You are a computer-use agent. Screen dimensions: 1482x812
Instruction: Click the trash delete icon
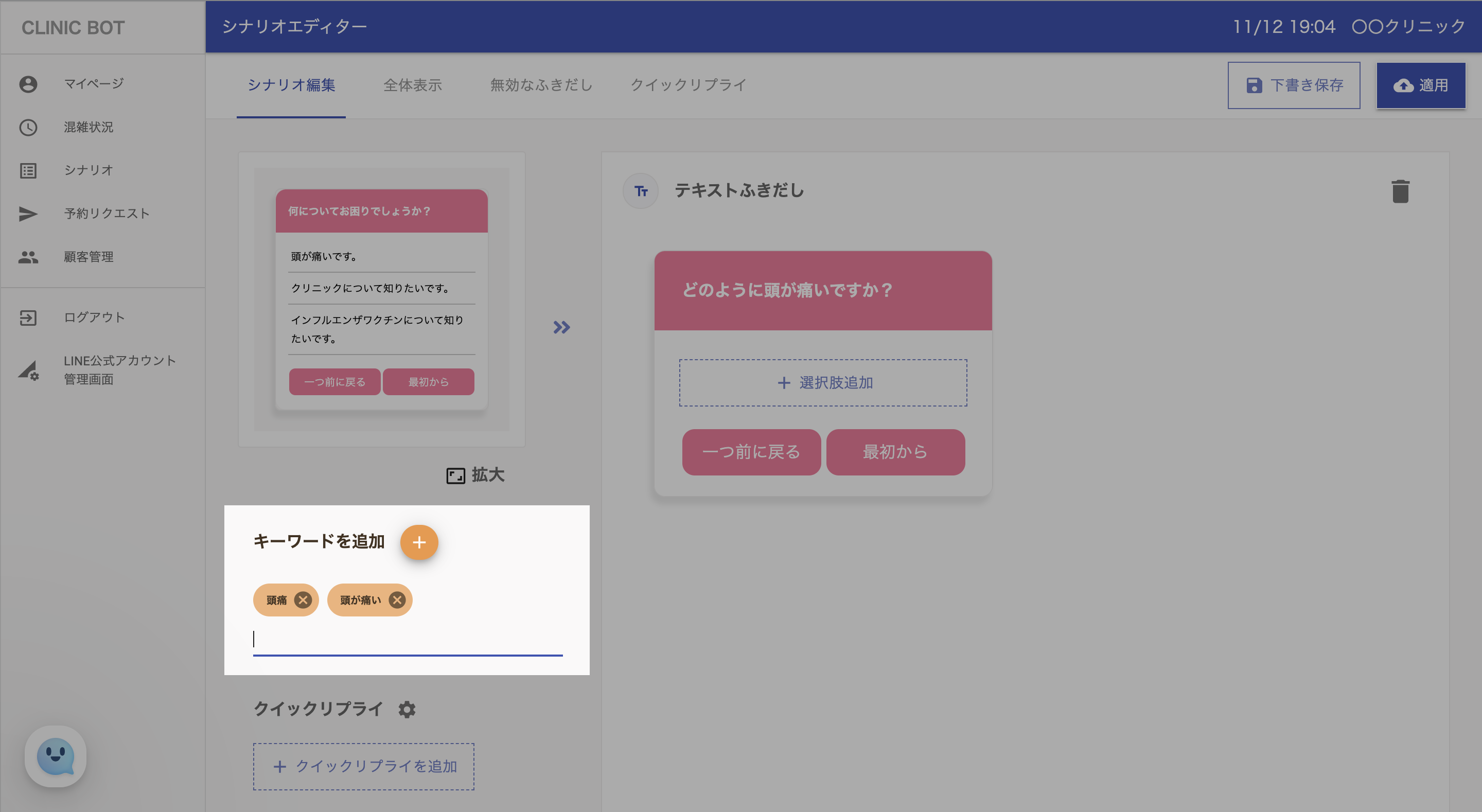pyautogui.click(x=1400, y=191)
